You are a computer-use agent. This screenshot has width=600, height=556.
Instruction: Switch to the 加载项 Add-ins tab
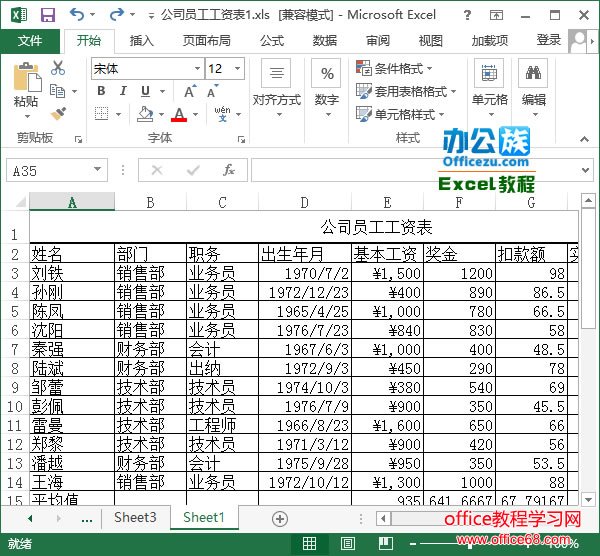pyautogui.click(x=490, y=41)
